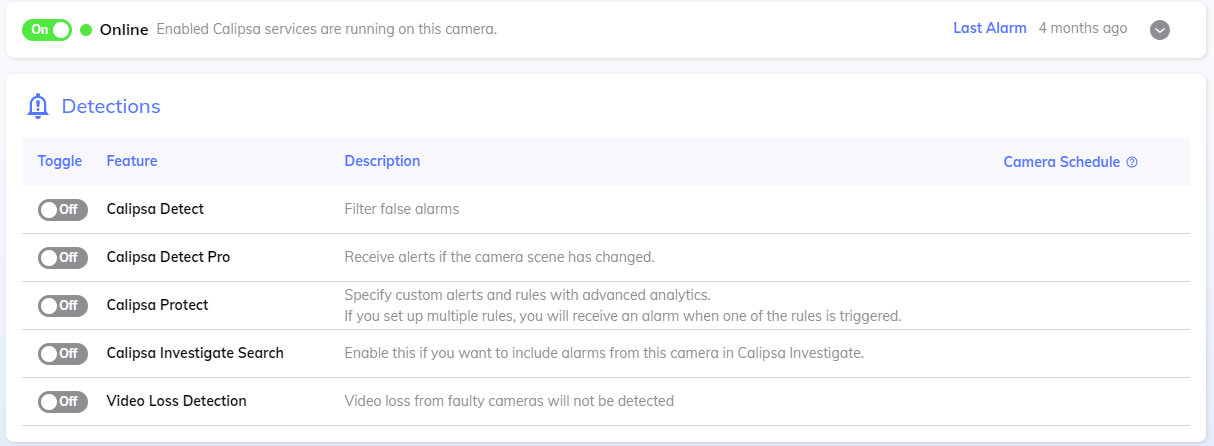Click the faulty cameras description text
The image size is (1214, 446).
click(509, 401)
